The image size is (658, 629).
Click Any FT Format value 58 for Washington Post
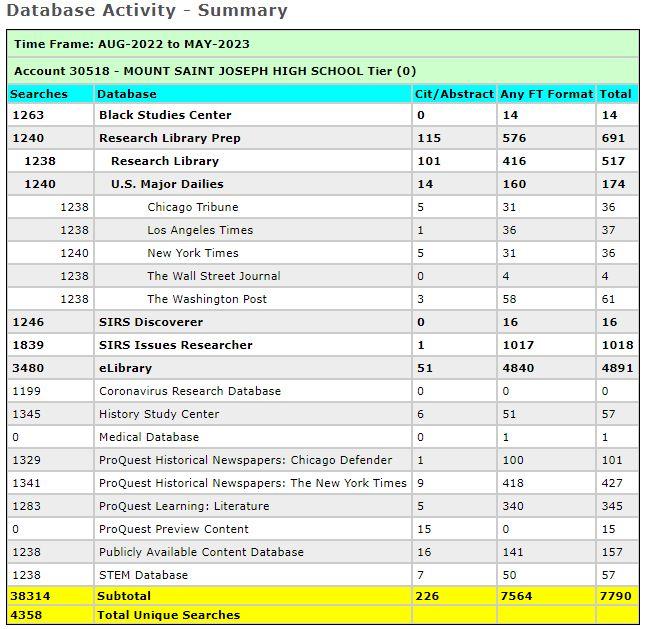(x=509, y=299)
